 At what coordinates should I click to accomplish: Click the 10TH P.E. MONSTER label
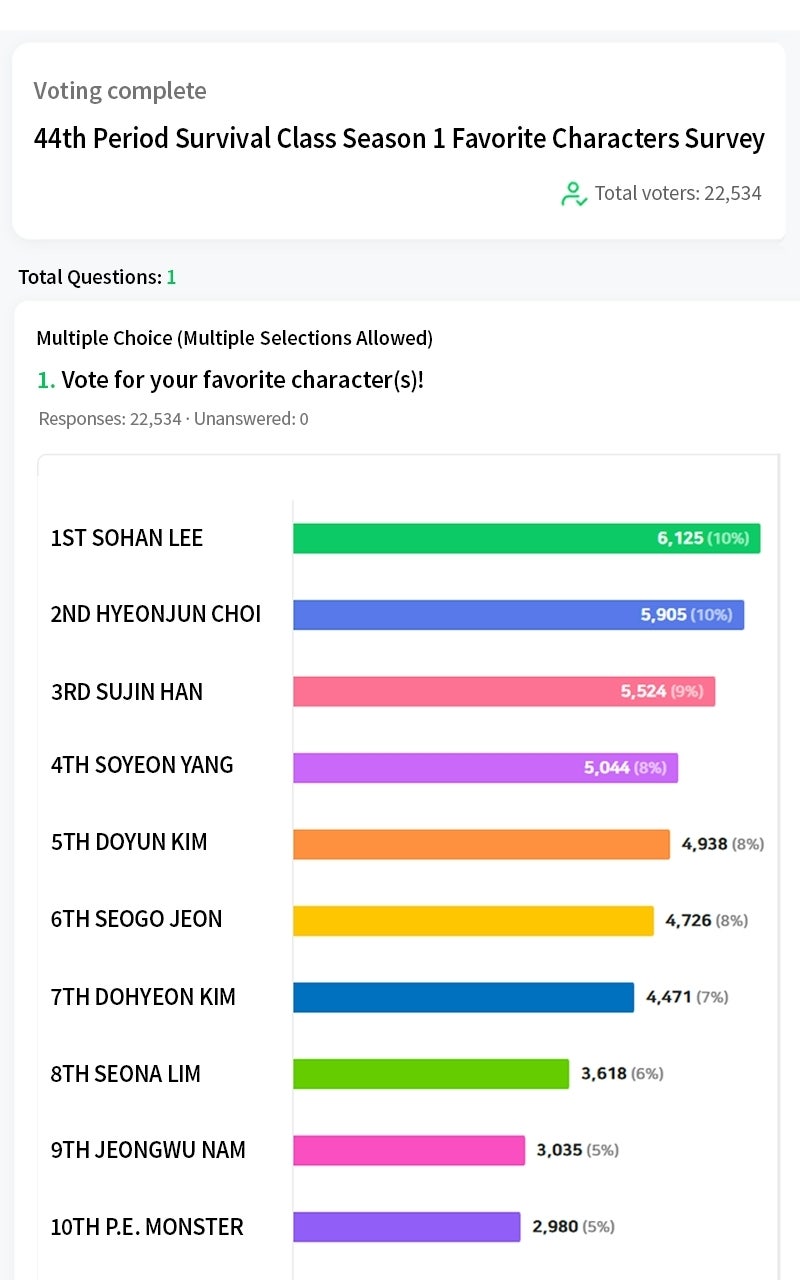tap(147, 1227)
